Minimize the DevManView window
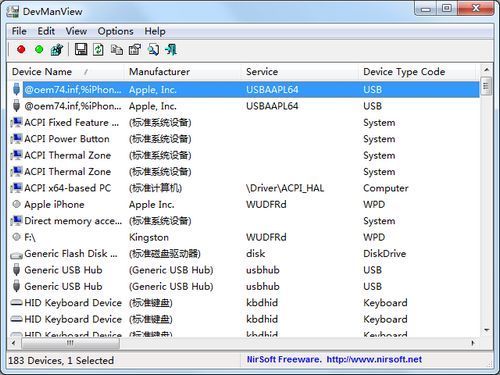 coord(426,8)
